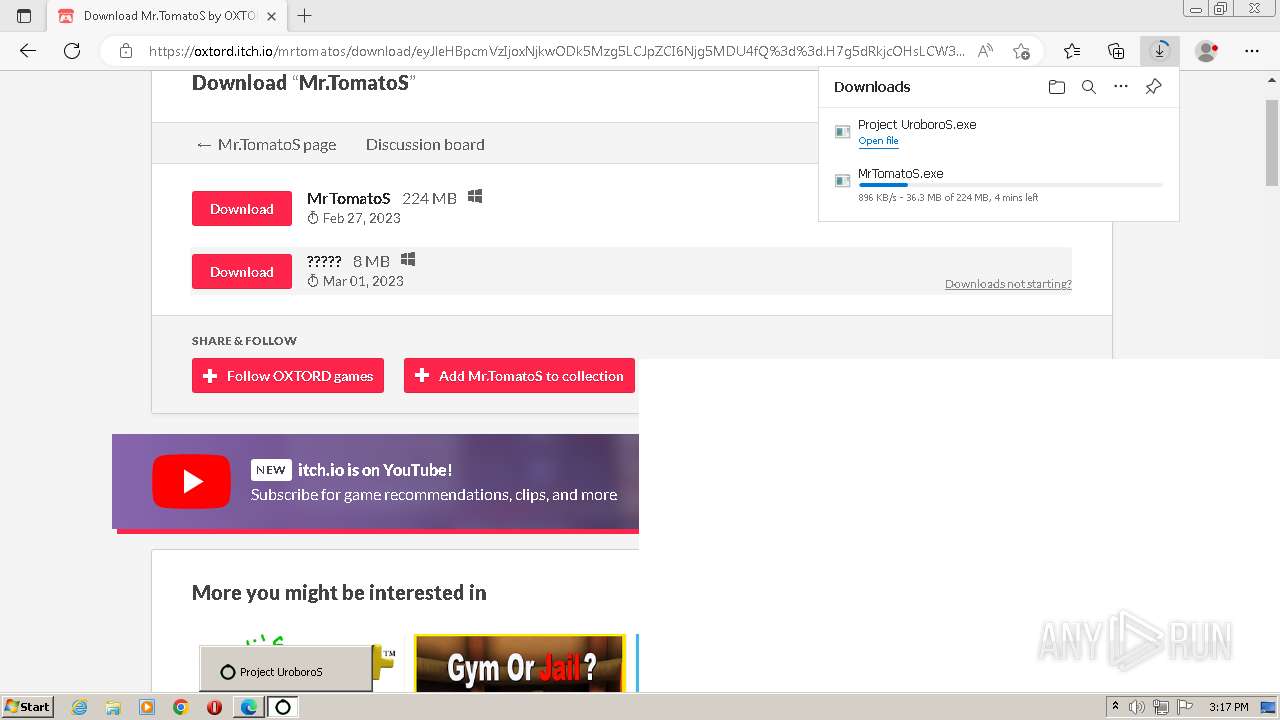Image resolution: width=1280 pixels, height=720 pixels.
Task: Click the vertical page scrollbar
Action: [x=1272, y=143]
